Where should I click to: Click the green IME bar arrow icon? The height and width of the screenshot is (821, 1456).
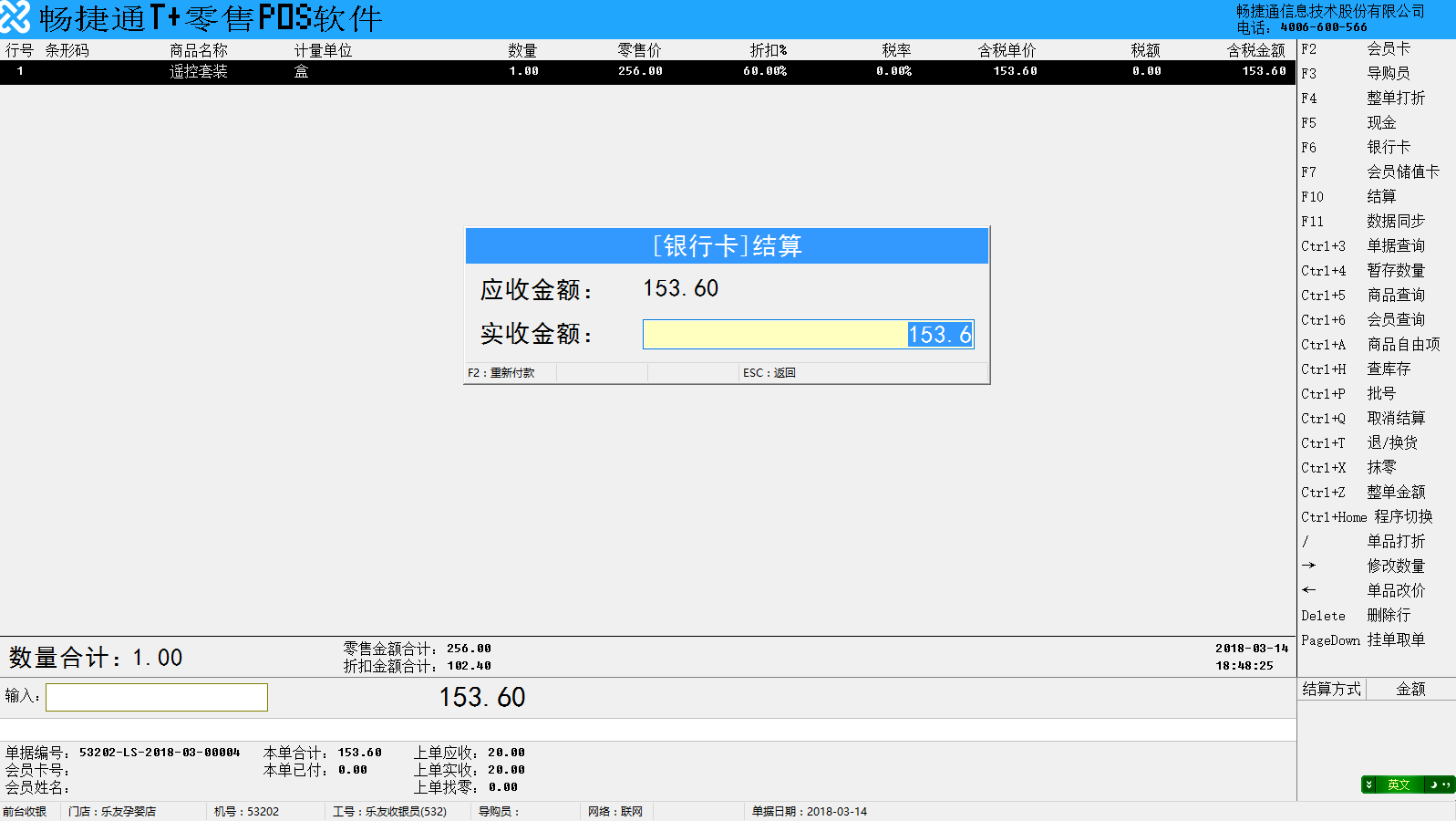click(1368, 785)
